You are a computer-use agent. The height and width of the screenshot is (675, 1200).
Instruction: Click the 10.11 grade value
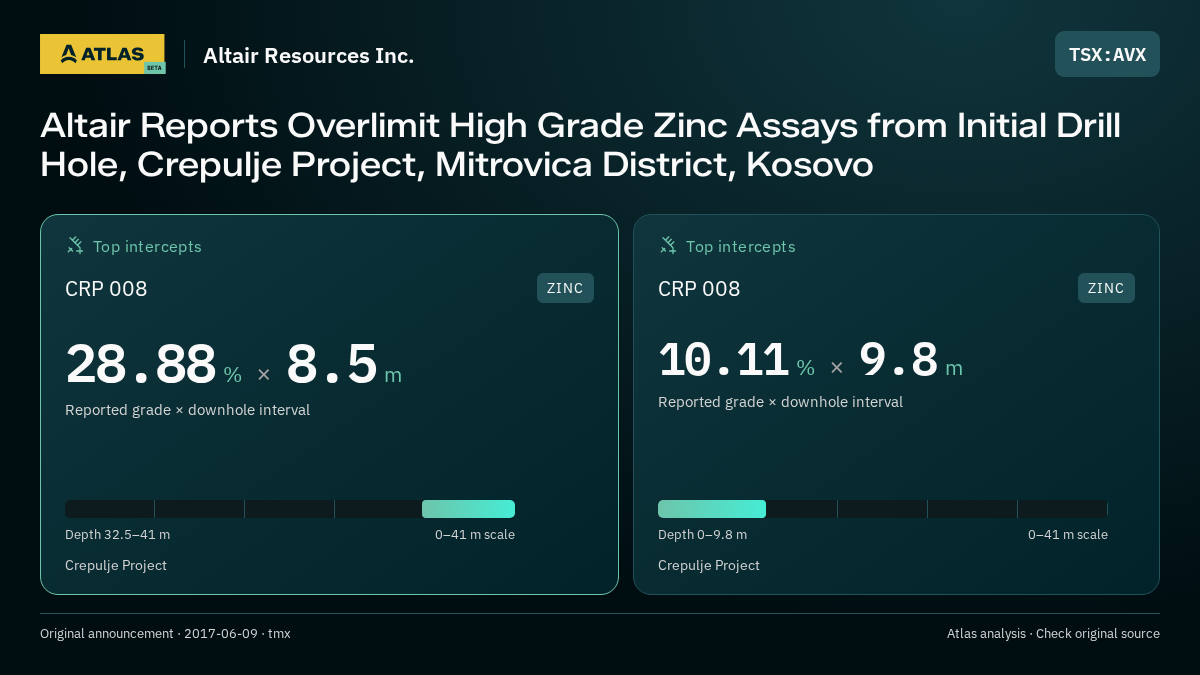coord(724,360)
